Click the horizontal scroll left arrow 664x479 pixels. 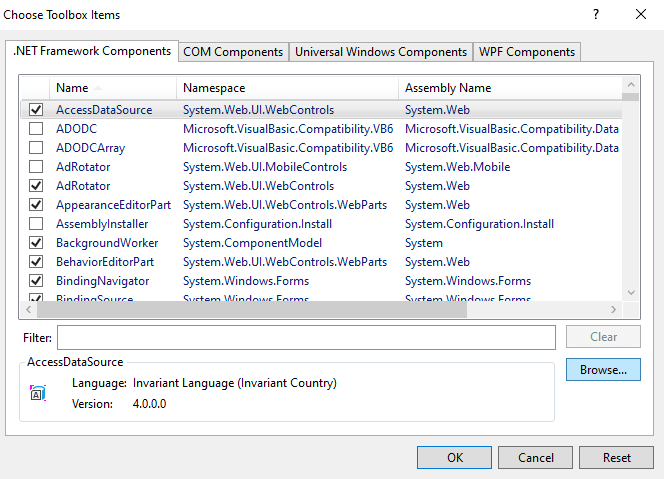point(28,310)
